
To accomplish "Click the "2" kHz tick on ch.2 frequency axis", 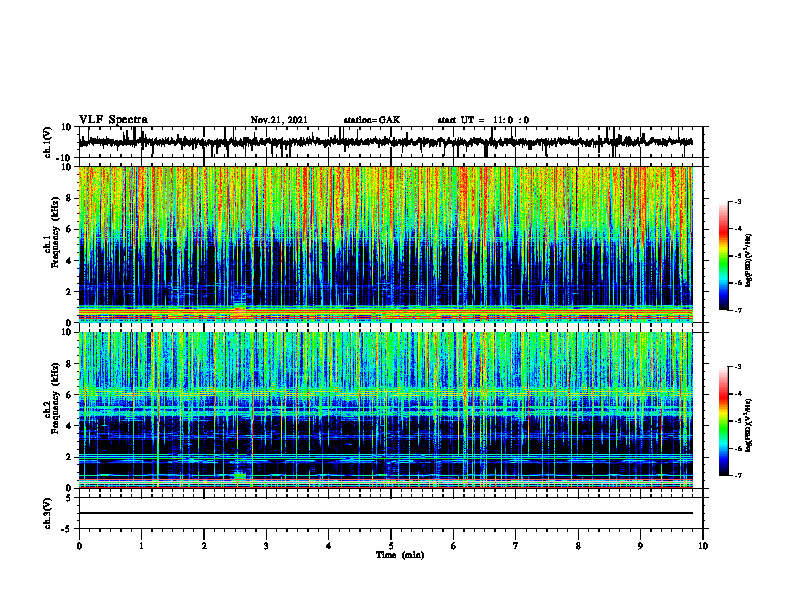I will point(70,457).
